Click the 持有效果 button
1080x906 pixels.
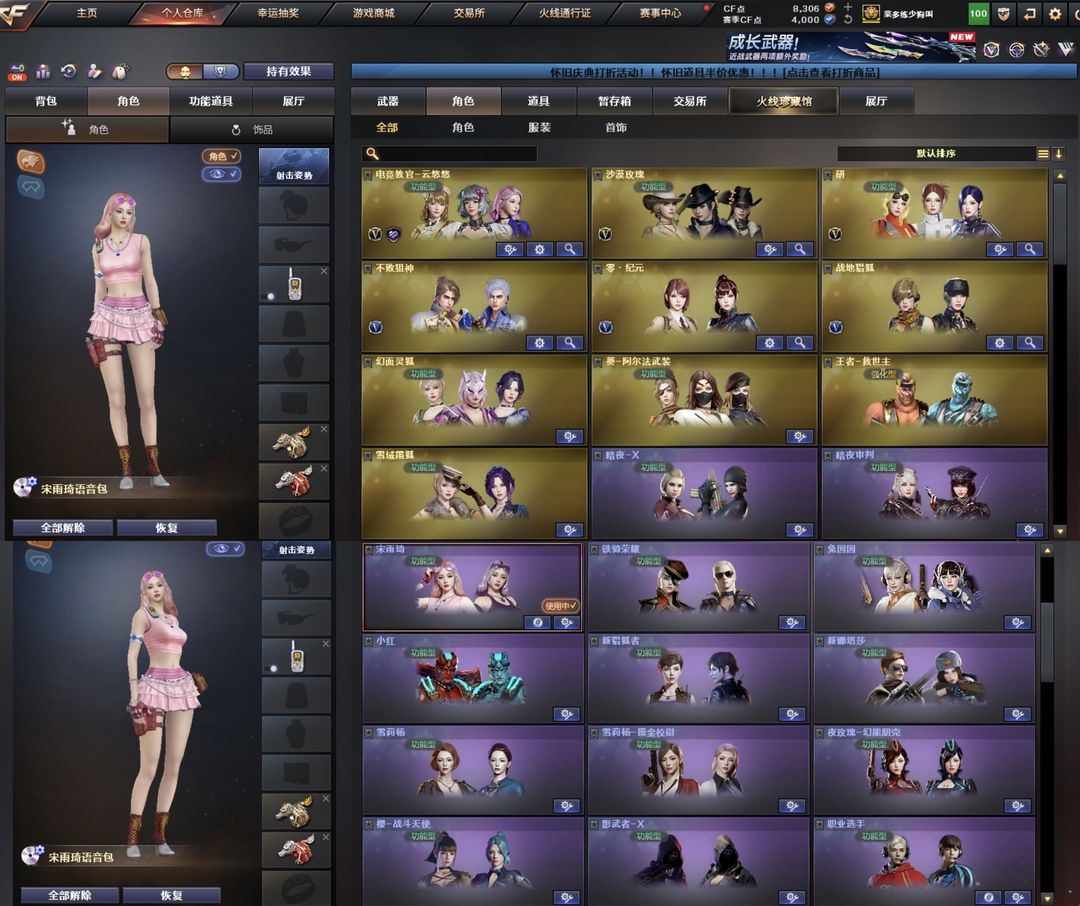pyautogui.click(x=289, y=71)
